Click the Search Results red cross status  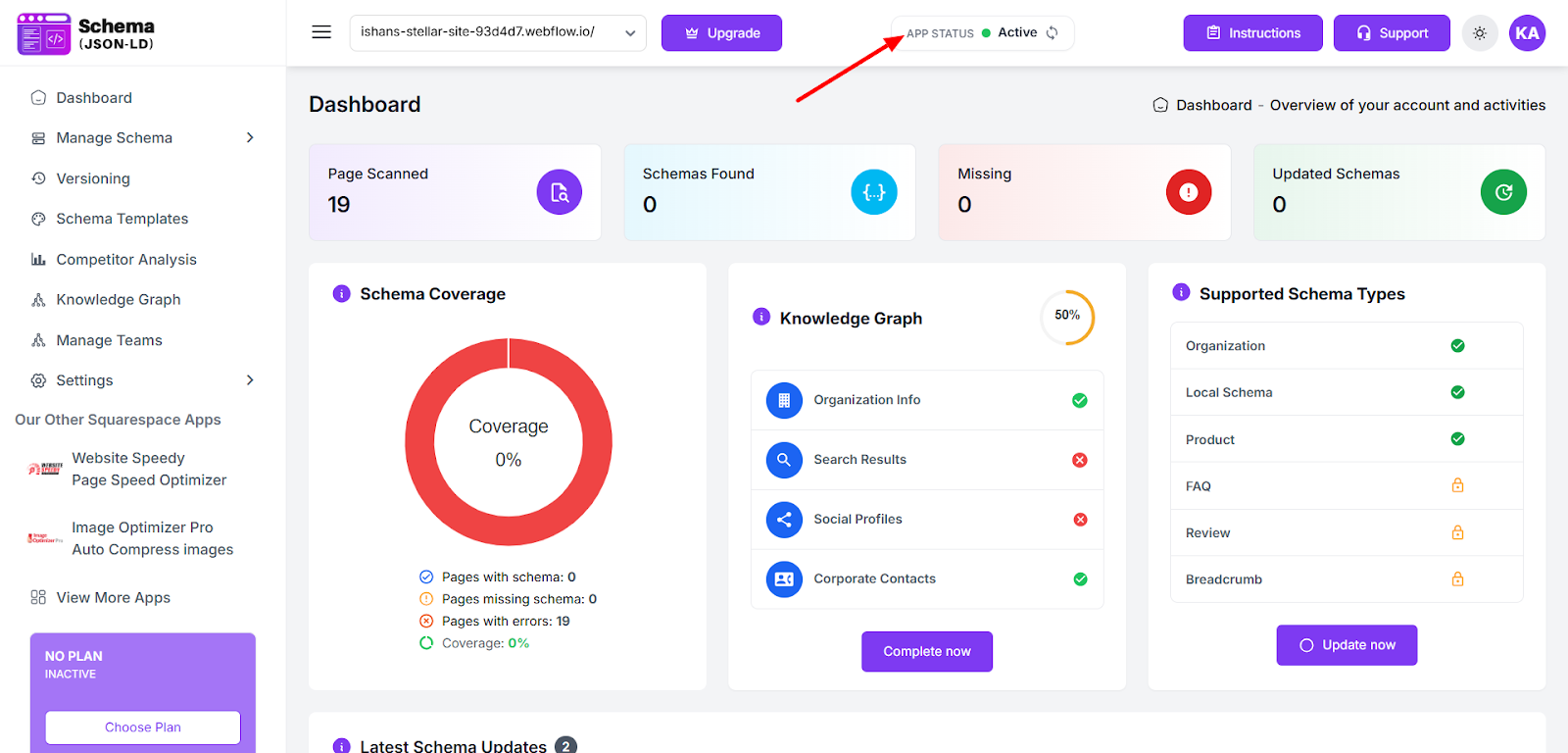coord(1079,460)
